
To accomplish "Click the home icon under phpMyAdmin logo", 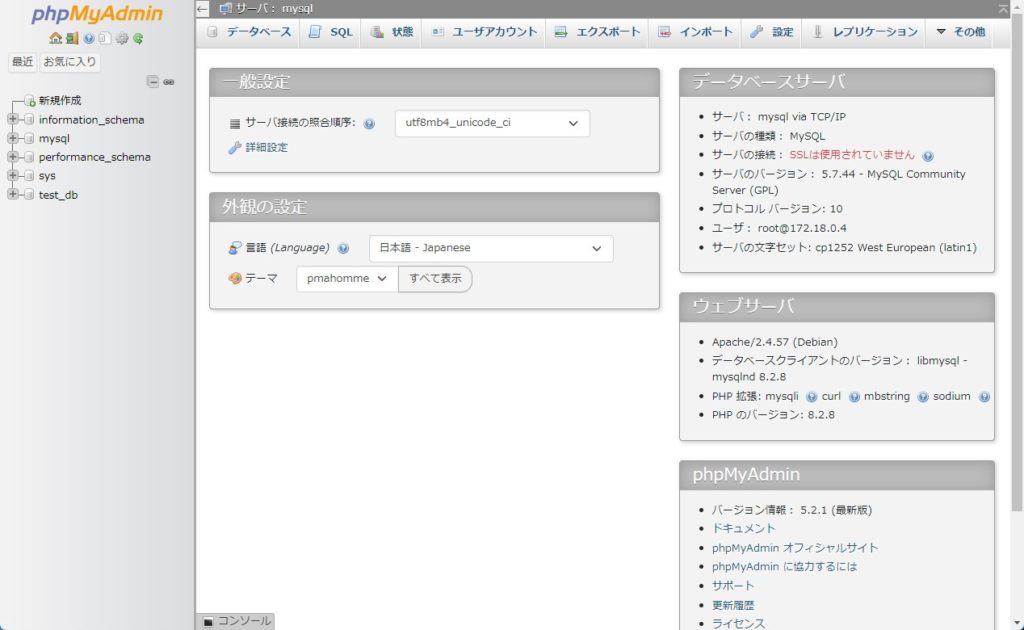I will 56,39.
